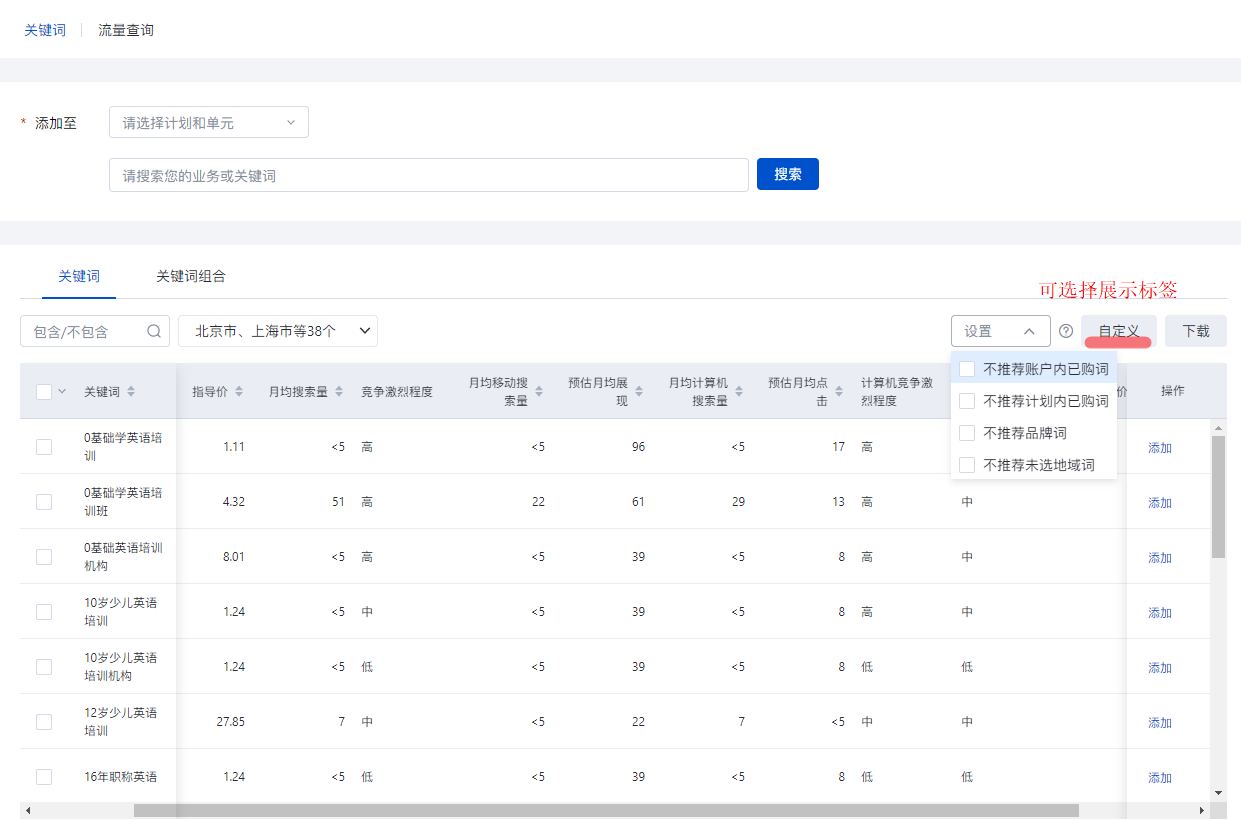
Task: Sort table by the 指导价 column
Action: pyautogui.click(x=237, y=391)
